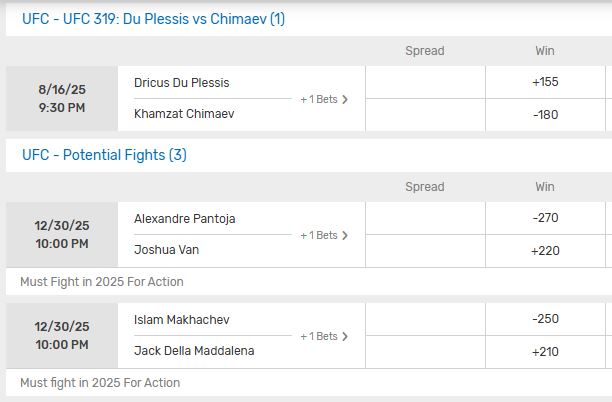Select Khamzat Chimaev -180 win odds

(x=545, y=115)
